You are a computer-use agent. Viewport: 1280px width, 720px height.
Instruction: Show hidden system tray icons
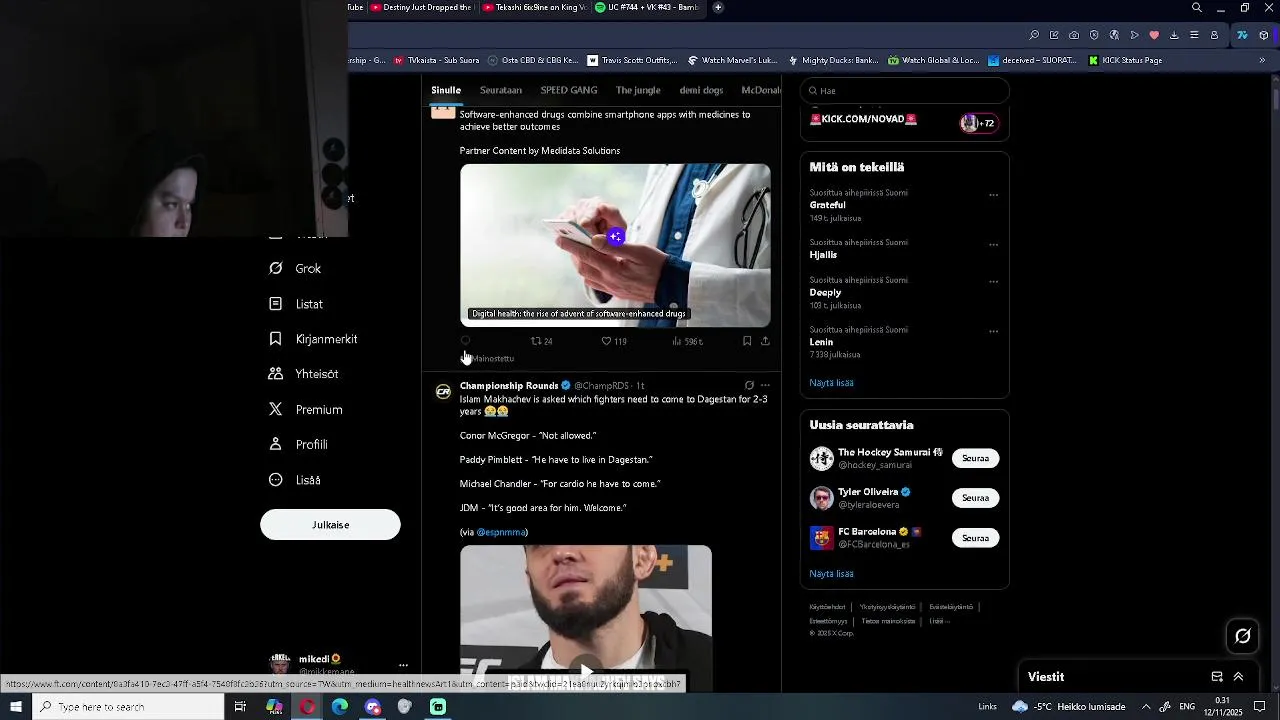coord(1146,707)
